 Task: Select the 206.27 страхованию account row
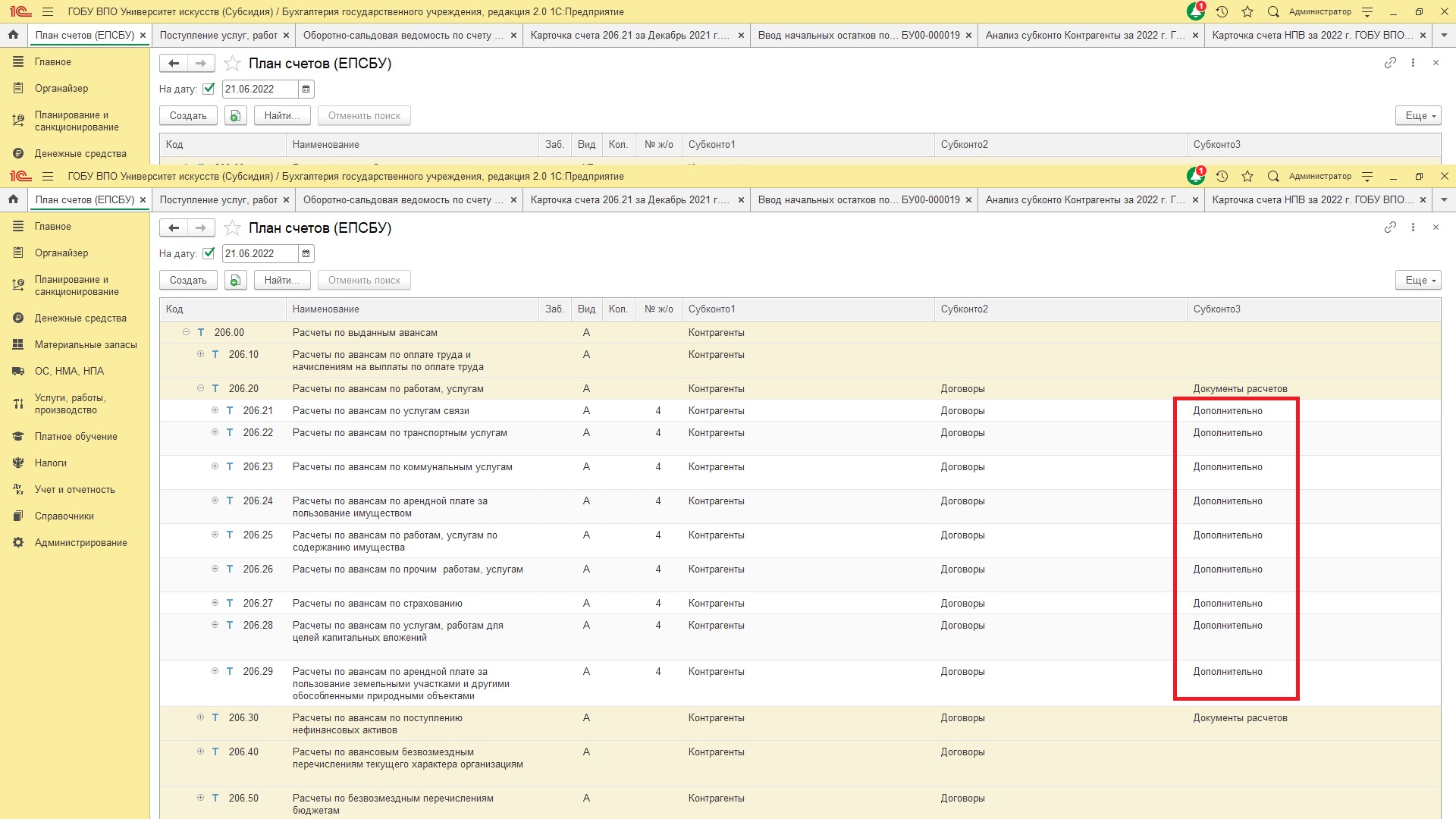pos(377,604)
